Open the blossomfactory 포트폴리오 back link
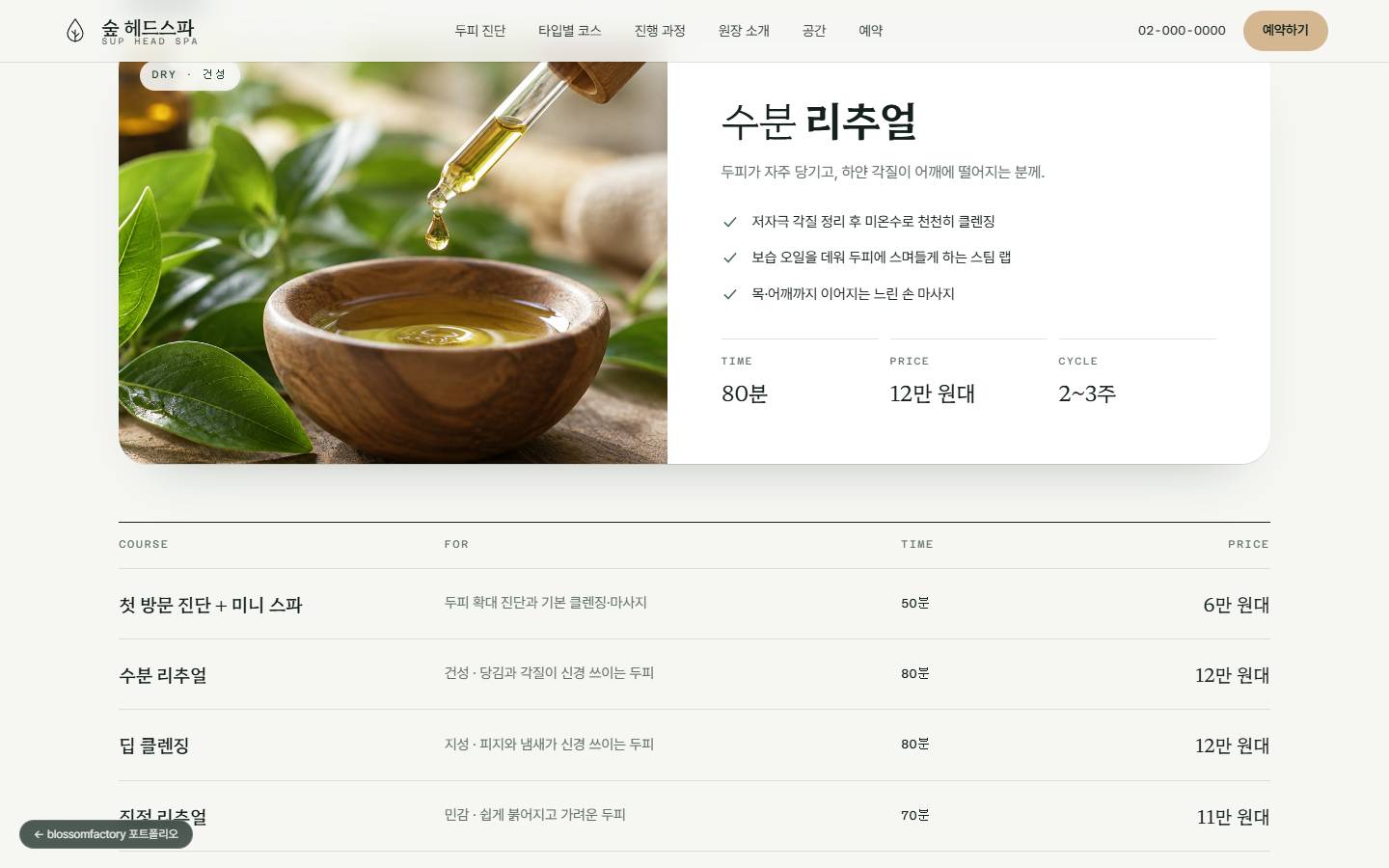 [106, 834]
